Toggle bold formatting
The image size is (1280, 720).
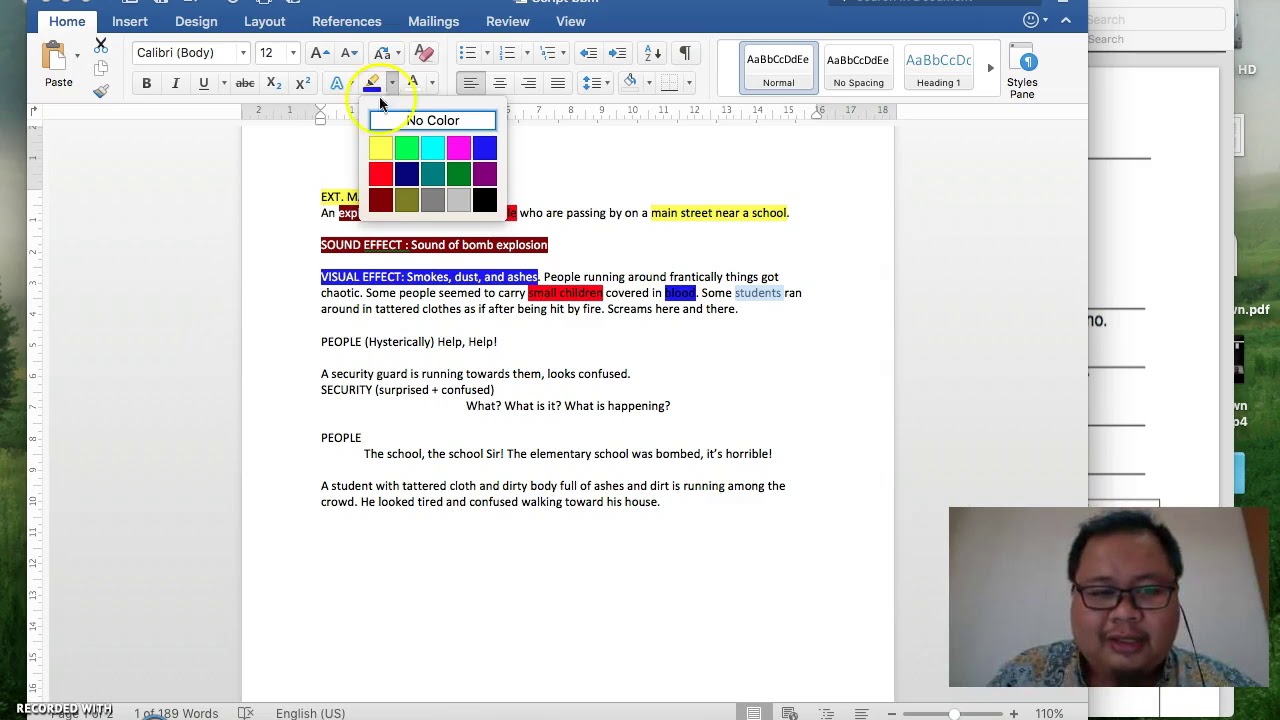point(146,83)
